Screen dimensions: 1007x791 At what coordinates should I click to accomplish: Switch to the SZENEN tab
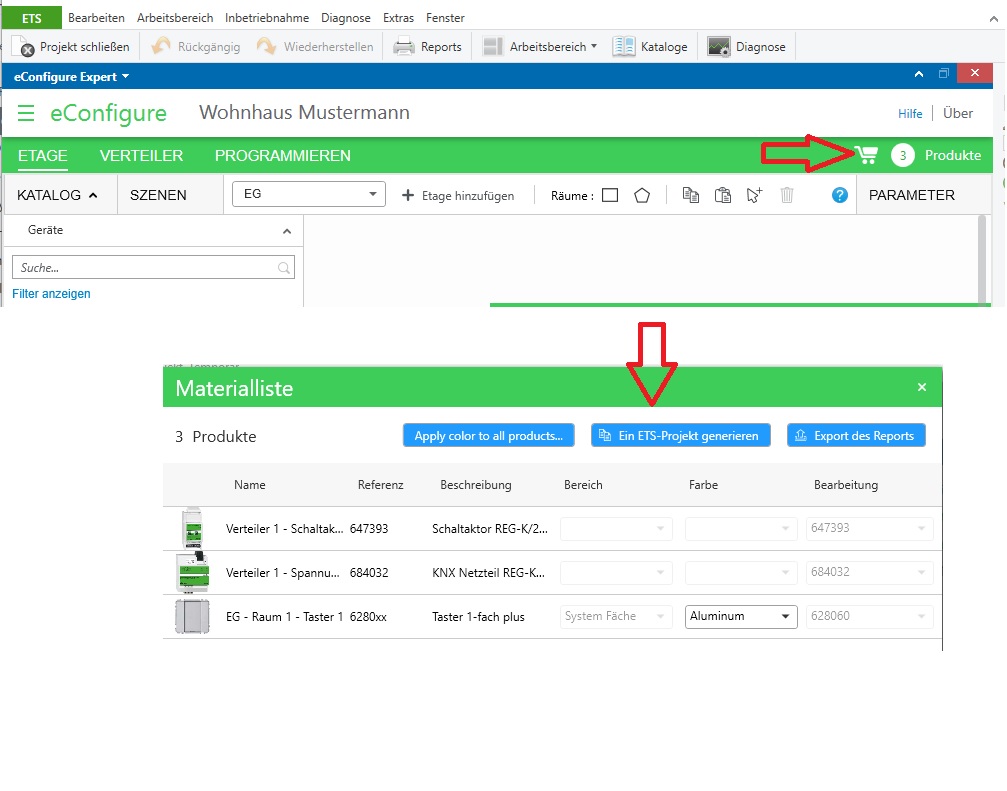pos(158,195)
